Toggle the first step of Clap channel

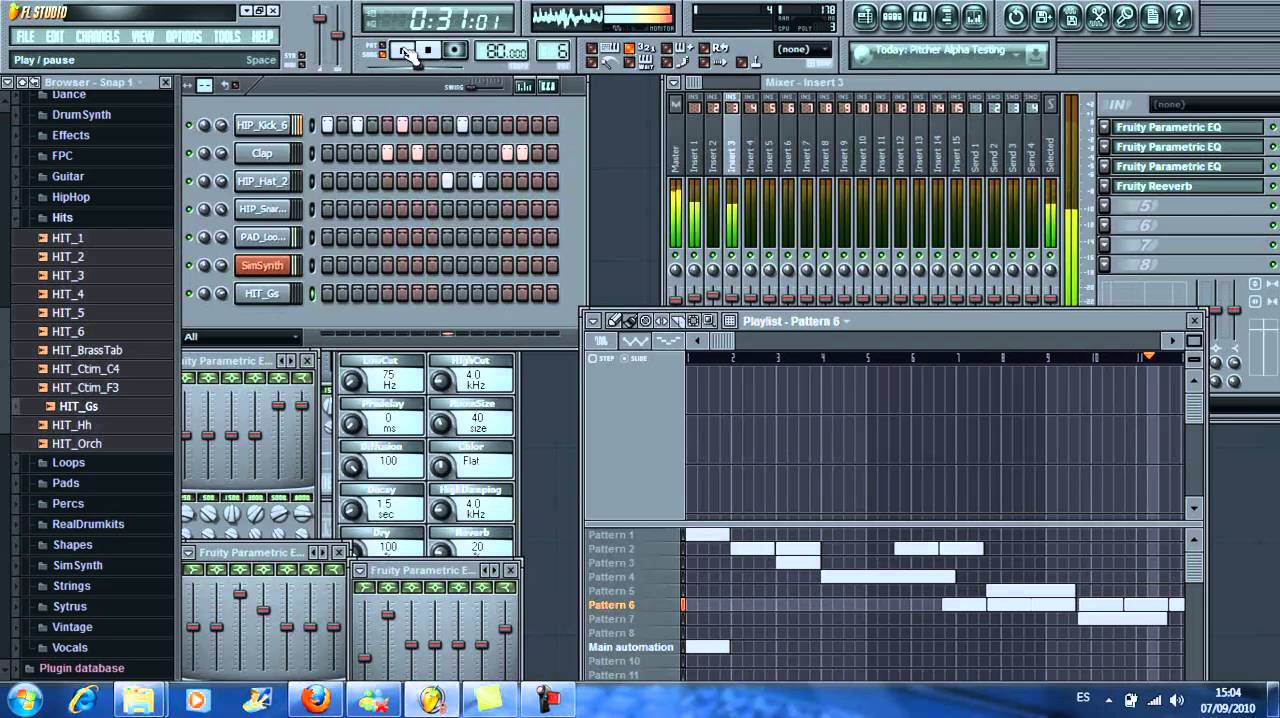point(327,153)
